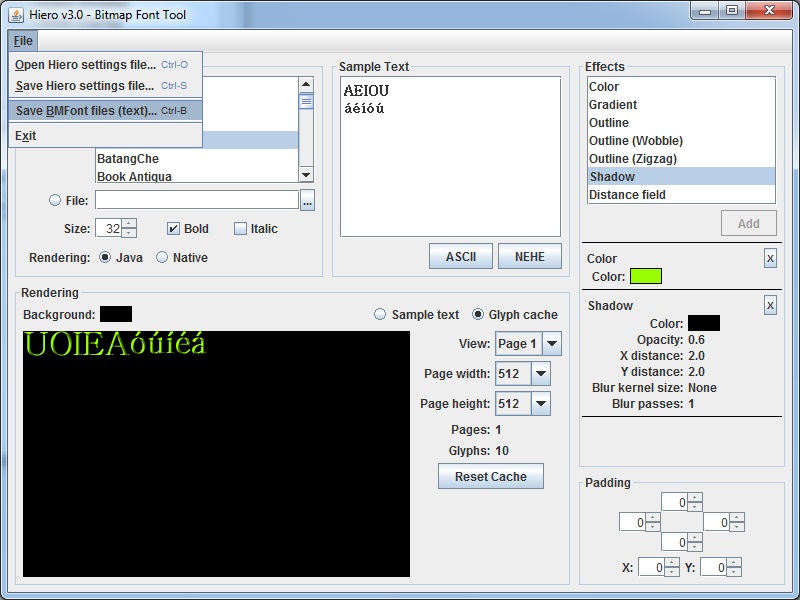Click the Reset Cache button
The width and height of the screenshot is (800, 600).
click(x=491, y=476)
